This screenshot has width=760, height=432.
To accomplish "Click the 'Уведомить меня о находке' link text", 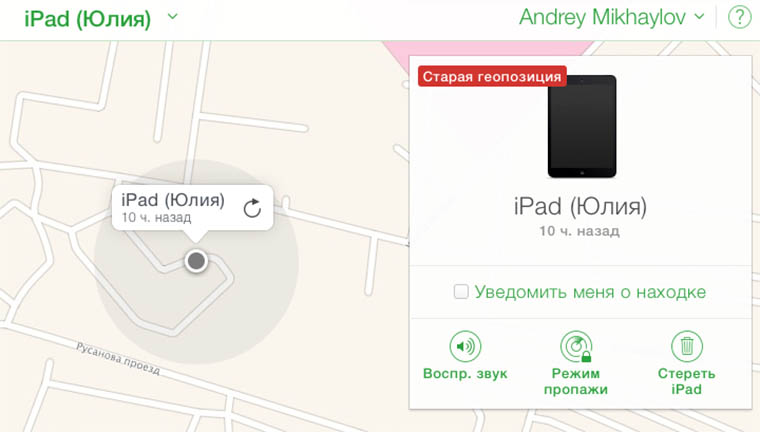I will [590, 292].
